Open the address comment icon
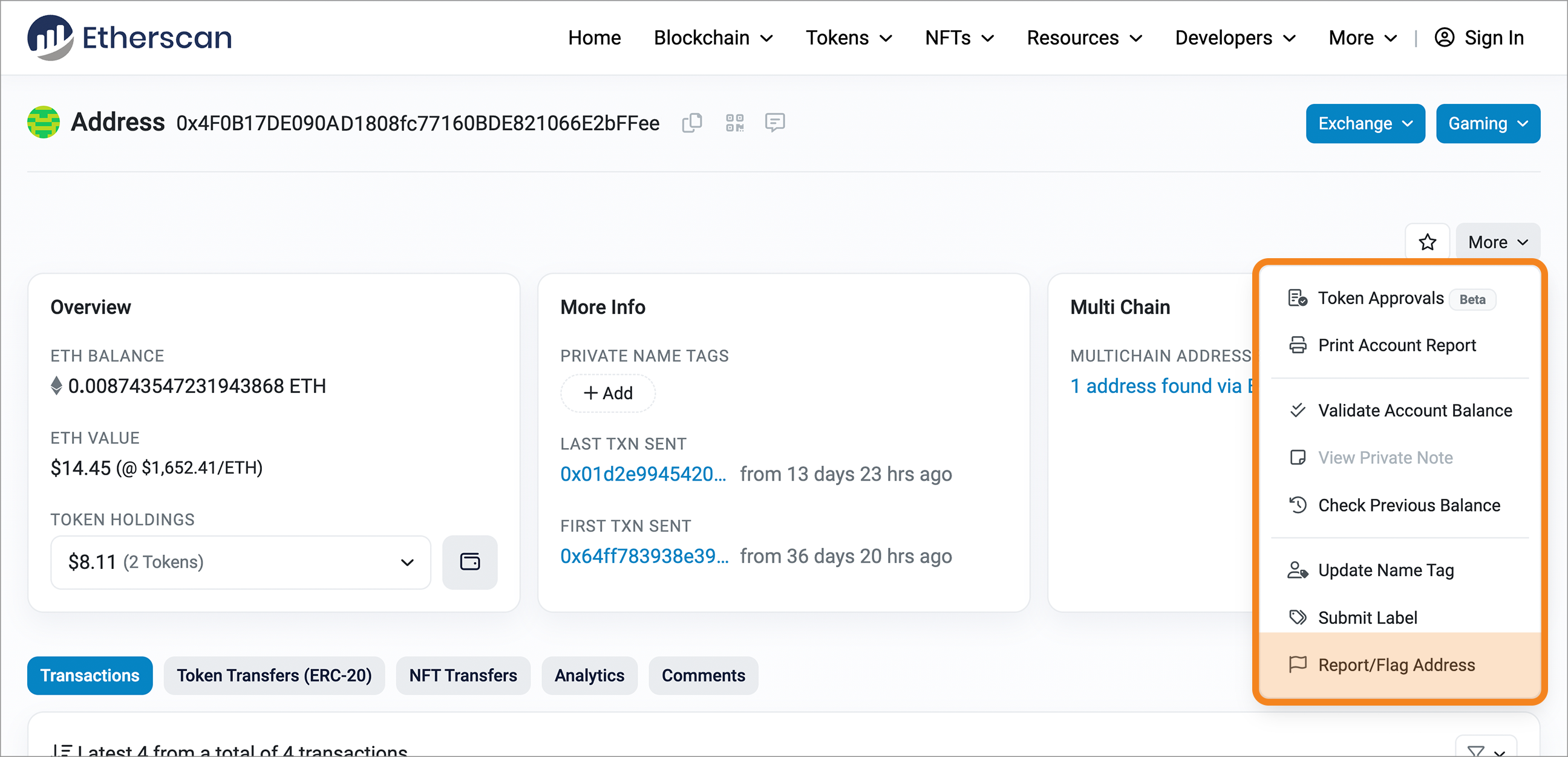 (x=775, y=123)
